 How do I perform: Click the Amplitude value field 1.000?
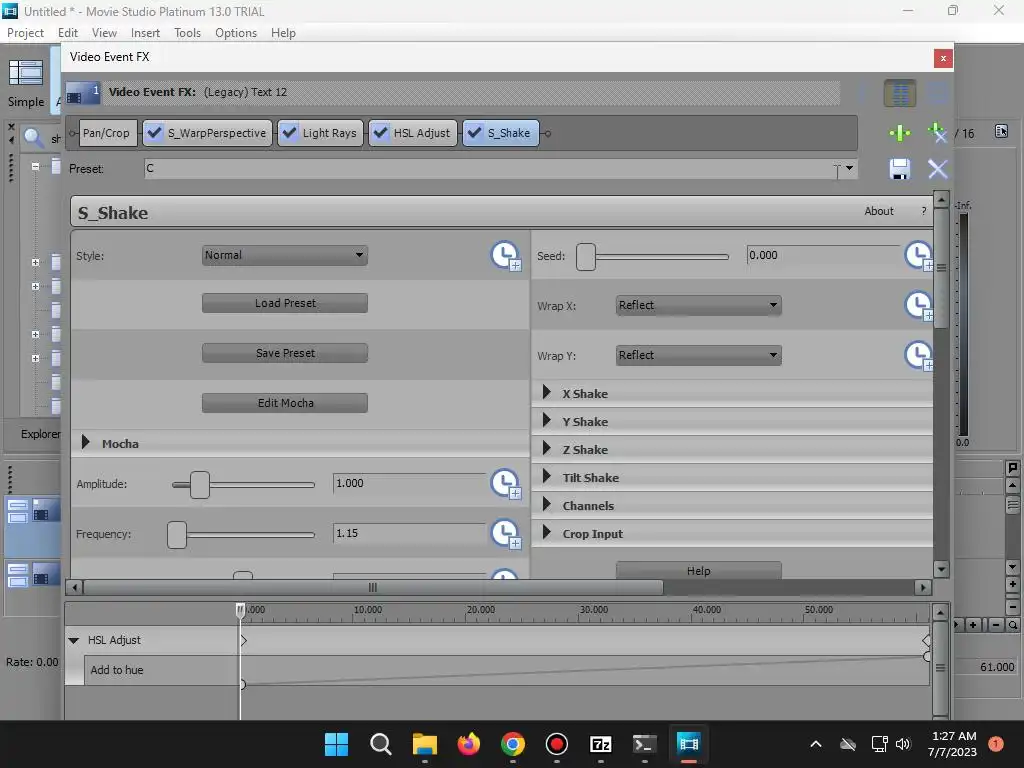pos(409,483)
